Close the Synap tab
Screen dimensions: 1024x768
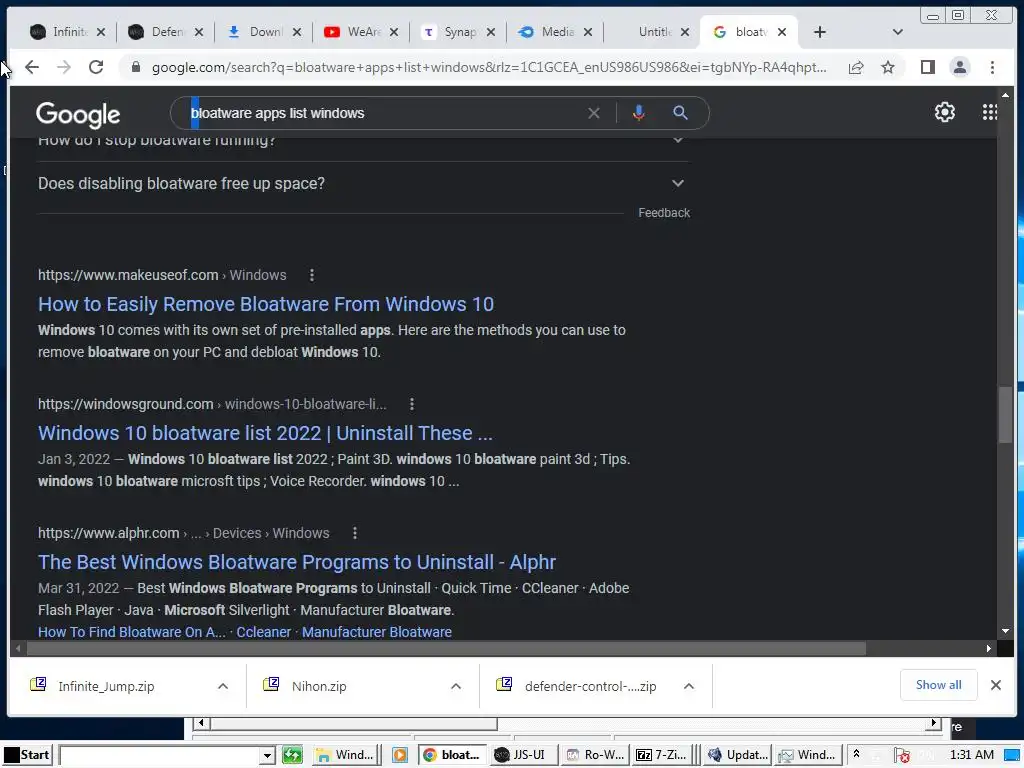pyautogui.click(x=491, y=32)
